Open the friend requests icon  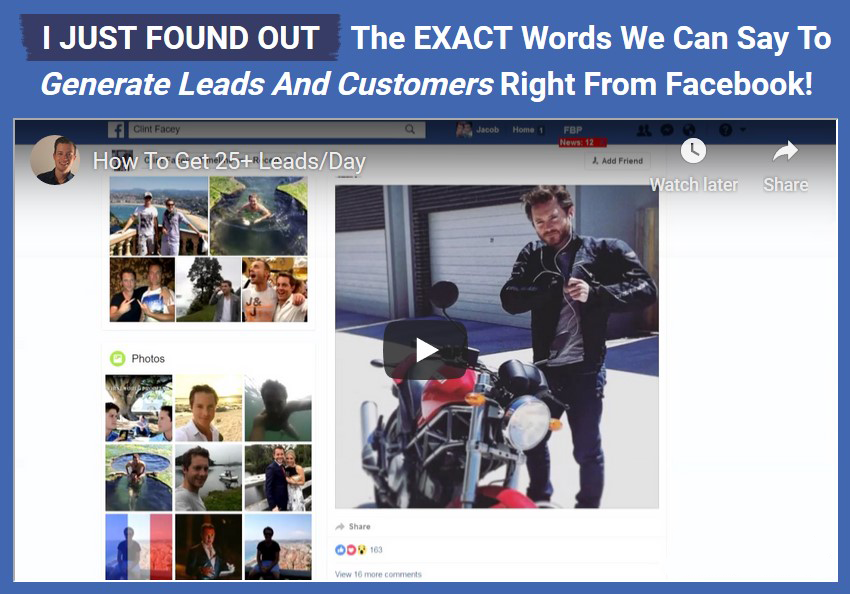click(x=644, y=130)
